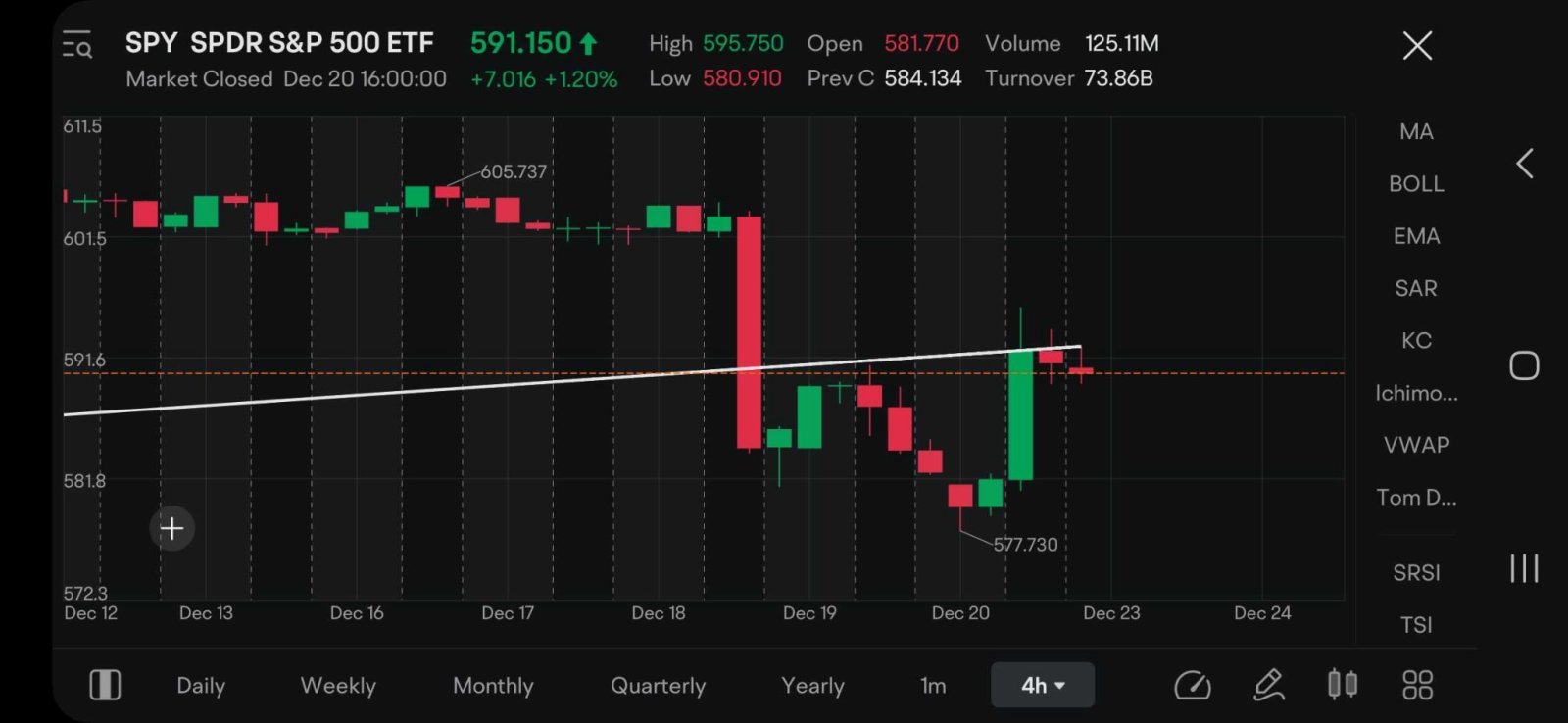
Task: Tap the +7.016 +1.20% change text
Action: point(544,79)
